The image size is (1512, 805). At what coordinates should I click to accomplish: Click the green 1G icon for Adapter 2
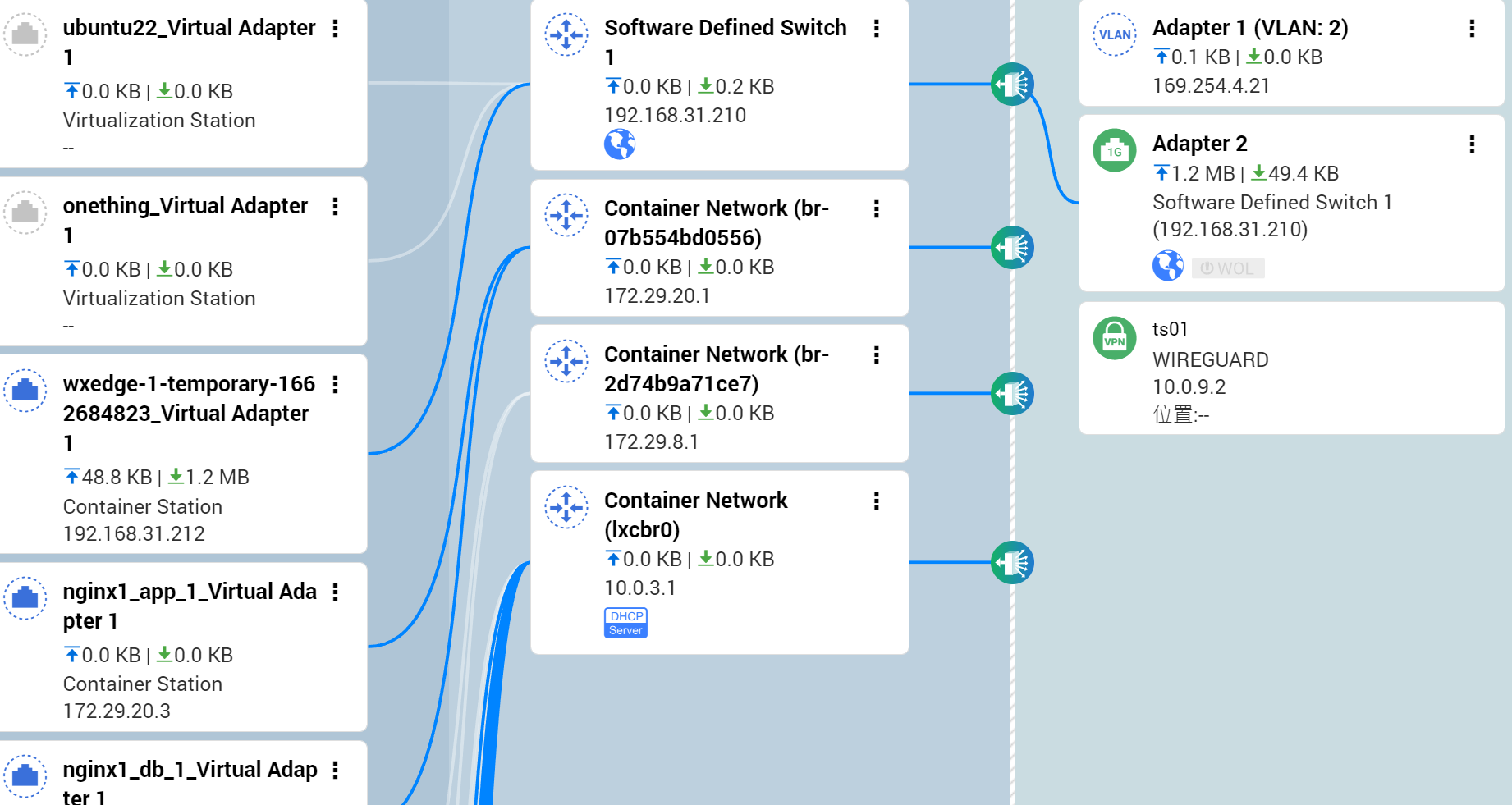[x=1114, y=150]
